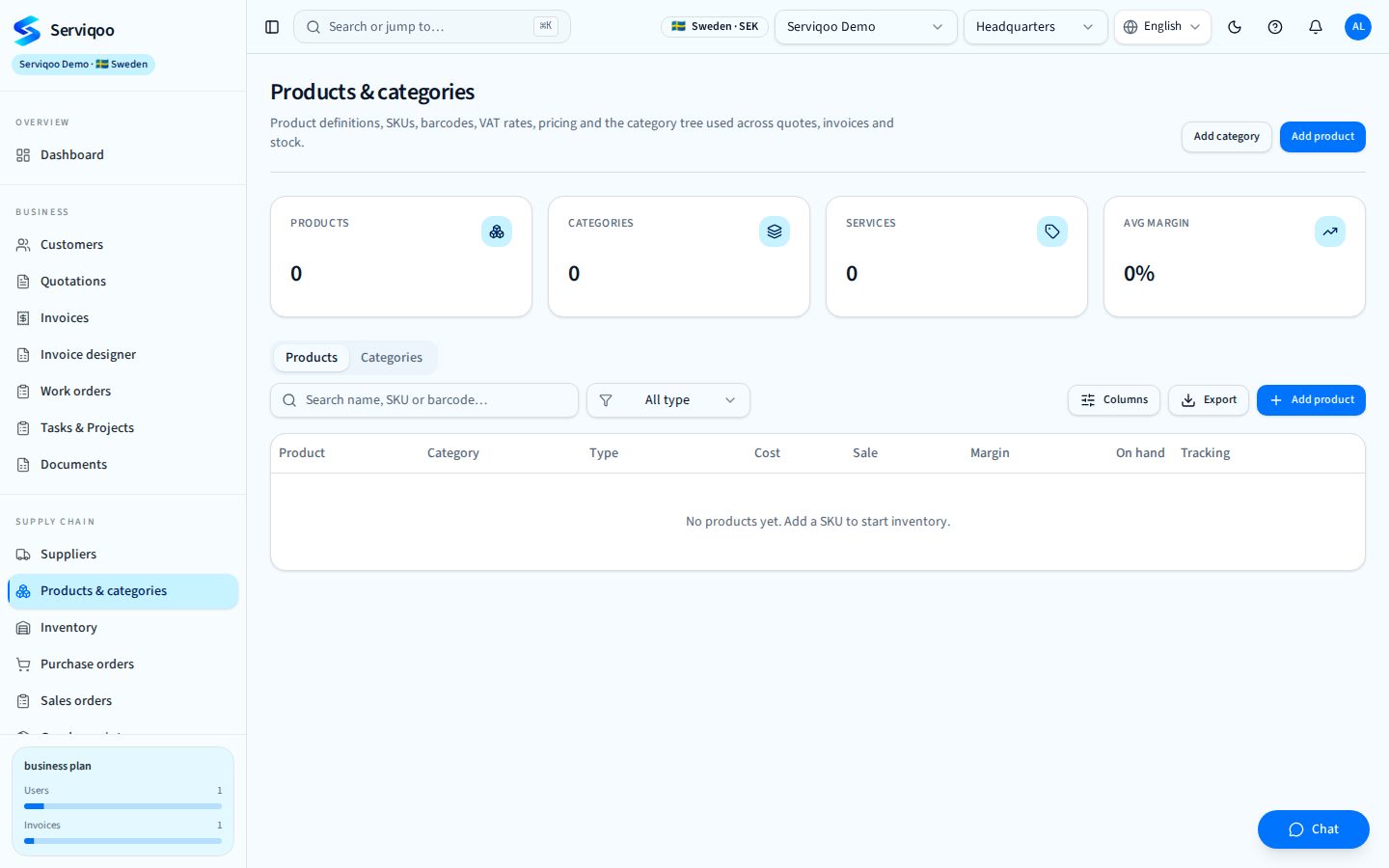Click the Sales orders icon in sidebar
This screenshot has height=868, width=1389.
pyautogui.click(x=23, y=701)
